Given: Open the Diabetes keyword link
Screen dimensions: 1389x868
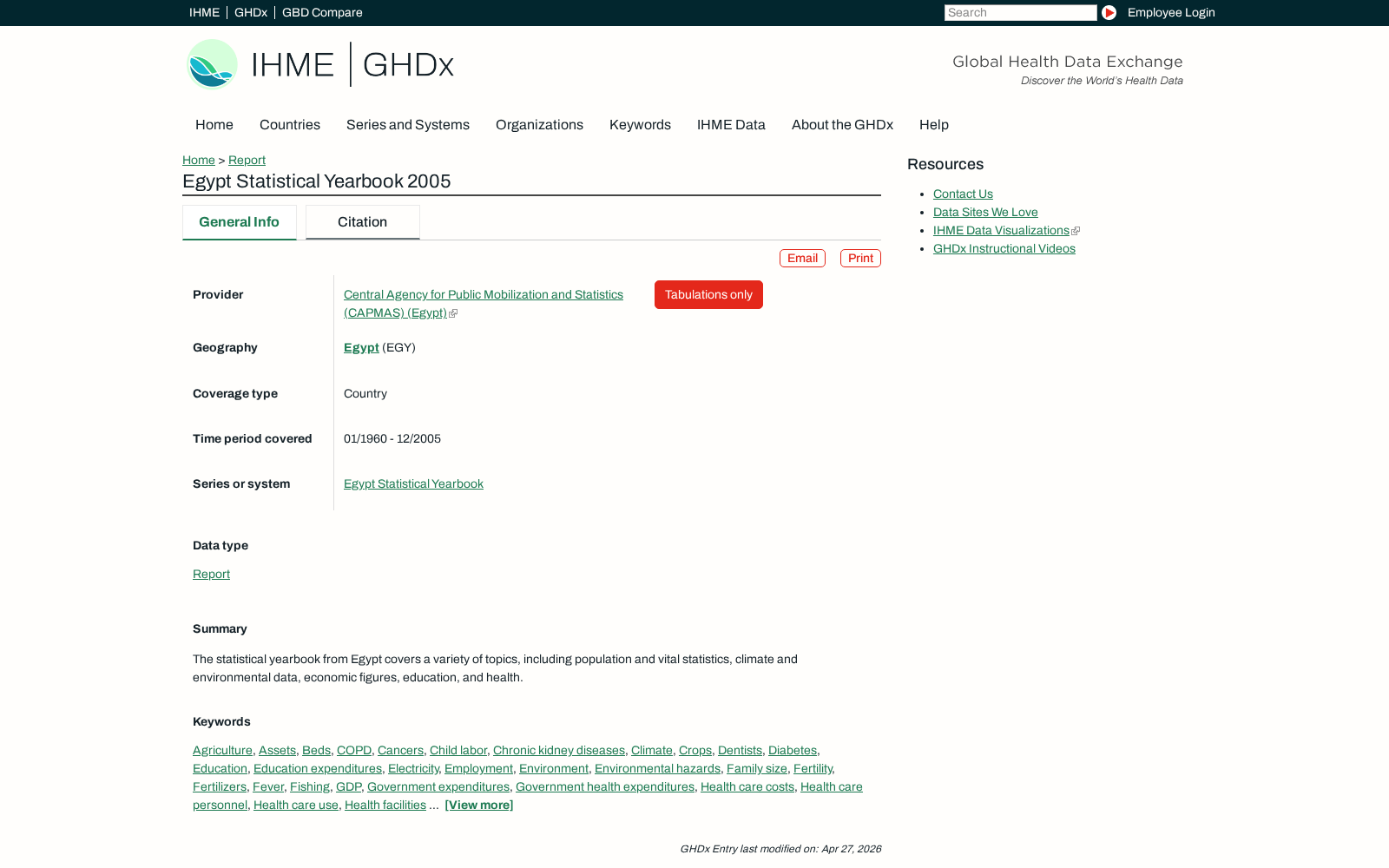Looking at the screenshot, I should [x=793, y=750].
